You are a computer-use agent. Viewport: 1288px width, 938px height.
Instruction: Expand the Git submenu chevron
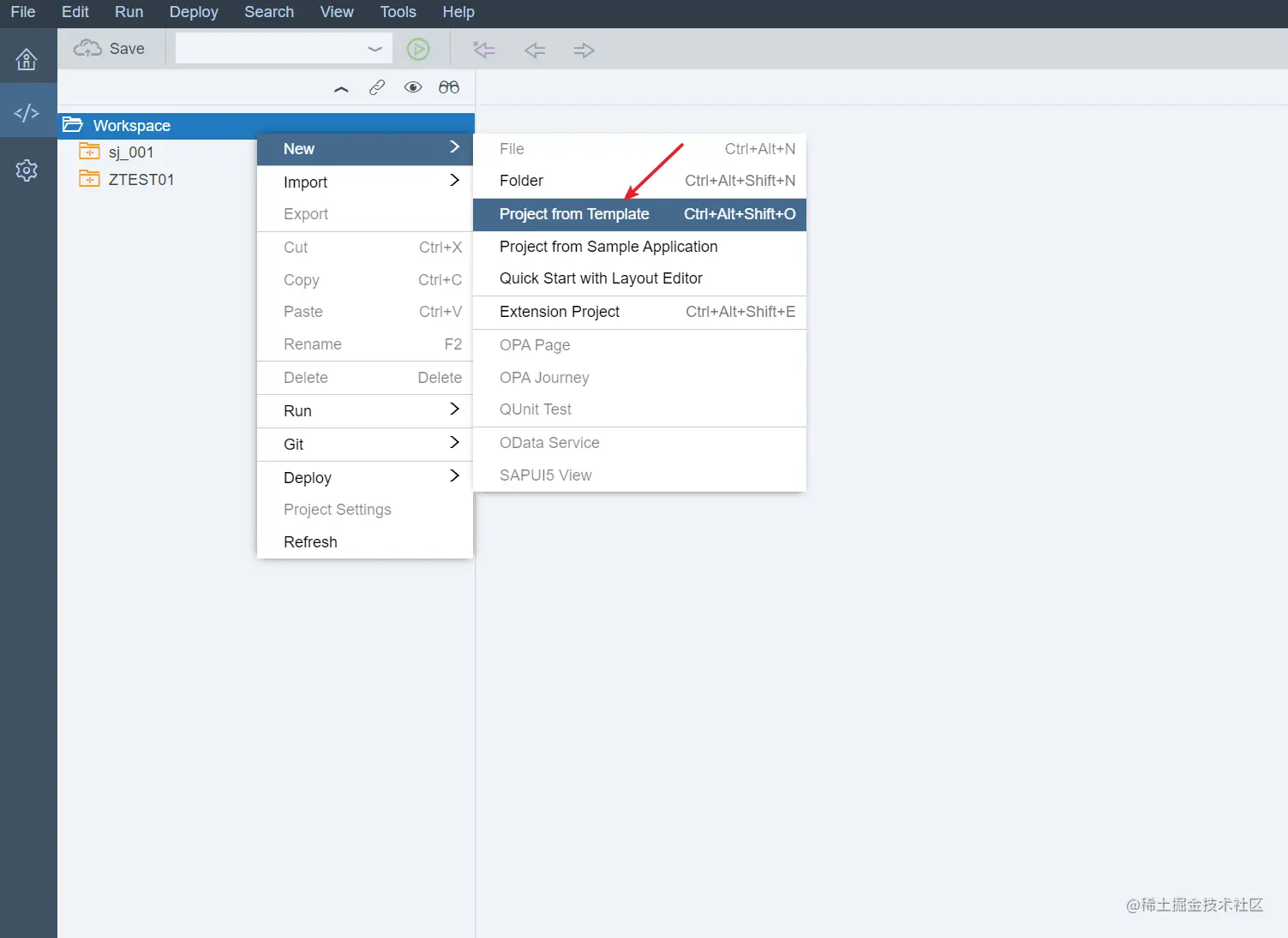(x=454, y=444)
